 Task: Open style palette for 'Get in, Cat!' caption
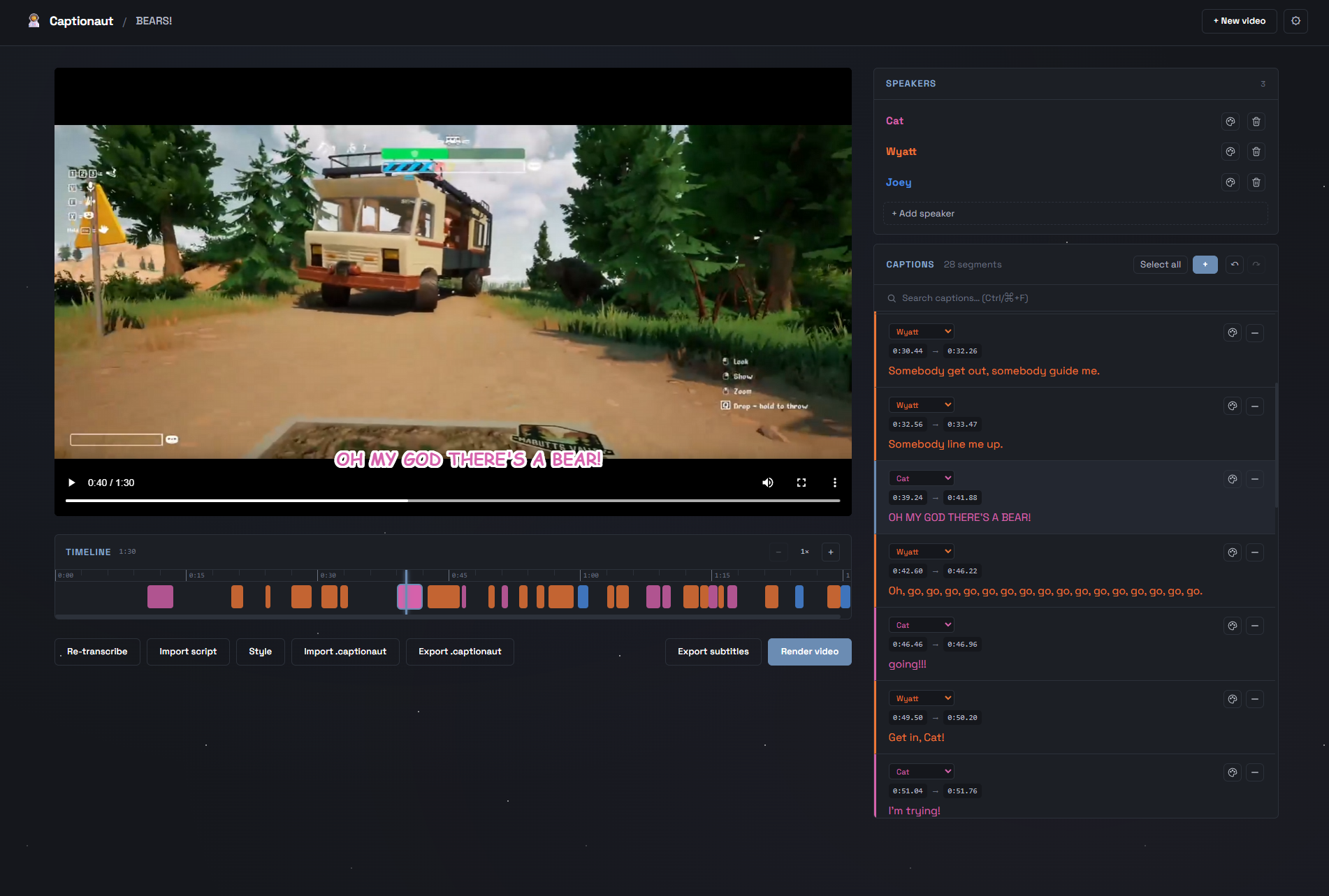coord(1233,699)
